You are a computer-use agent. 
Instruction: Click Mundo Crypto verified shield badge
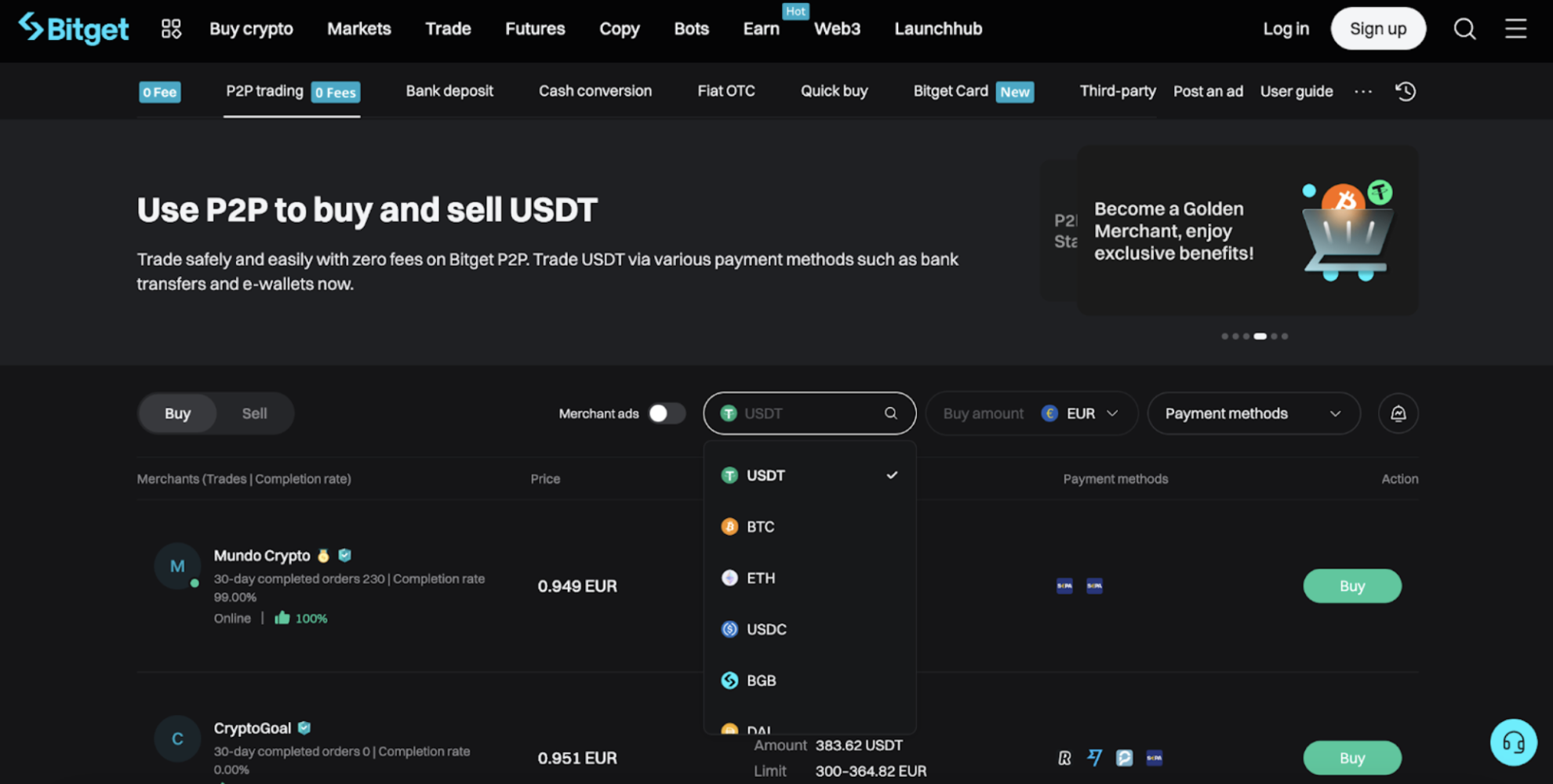(x=344, y=555)
